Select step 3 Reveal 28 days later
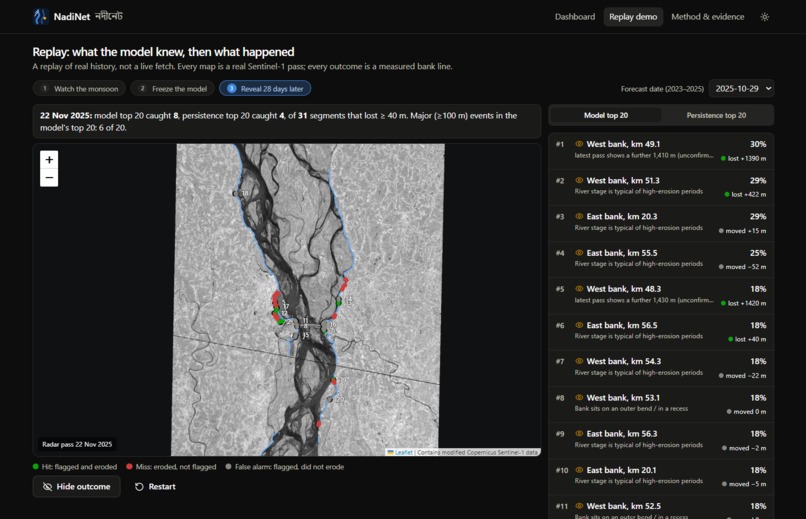The height and width of the screenshot is (519, 806). point(265,88)
